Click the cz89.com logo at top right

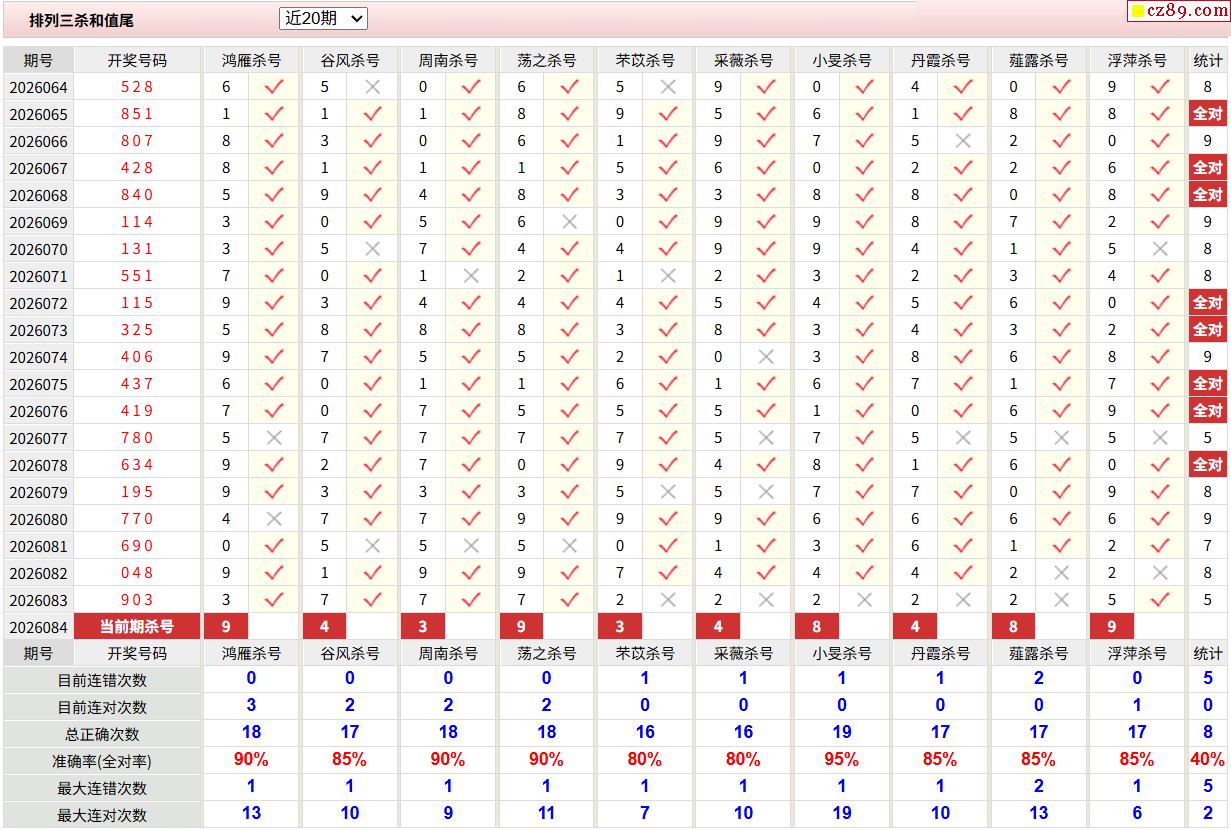coord(1178,11)
